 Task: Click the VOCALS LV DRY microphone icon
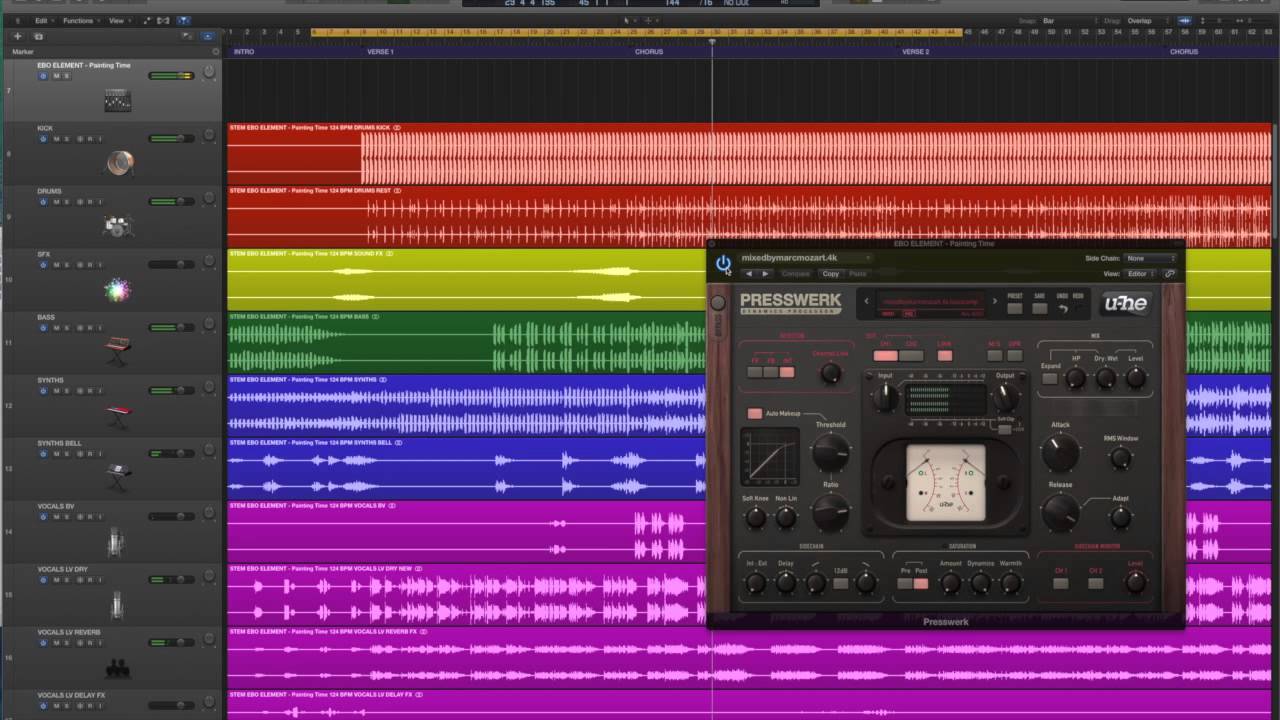click(117, 604)
